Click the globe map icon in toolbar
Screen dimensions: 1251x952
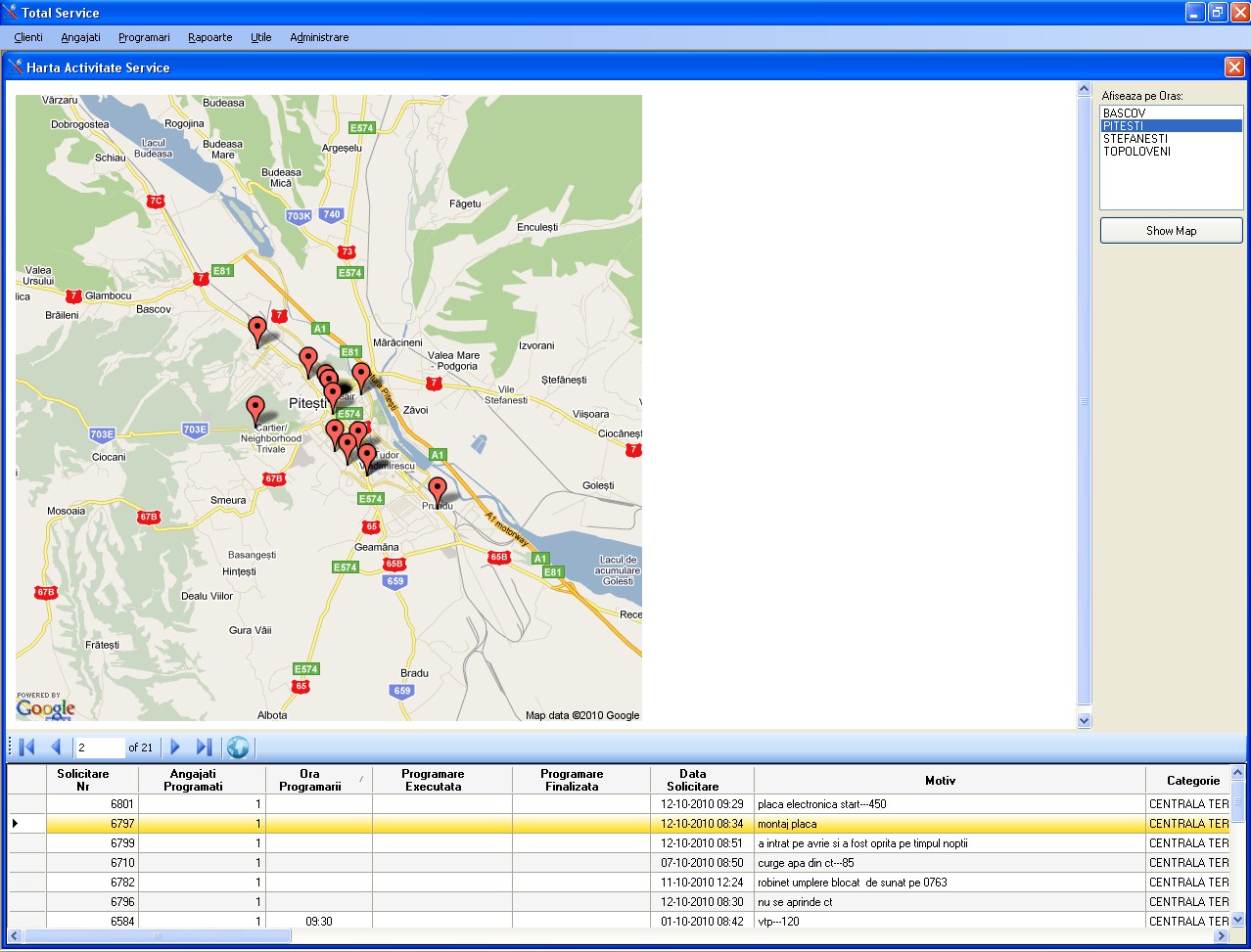[x=238, y=748]
